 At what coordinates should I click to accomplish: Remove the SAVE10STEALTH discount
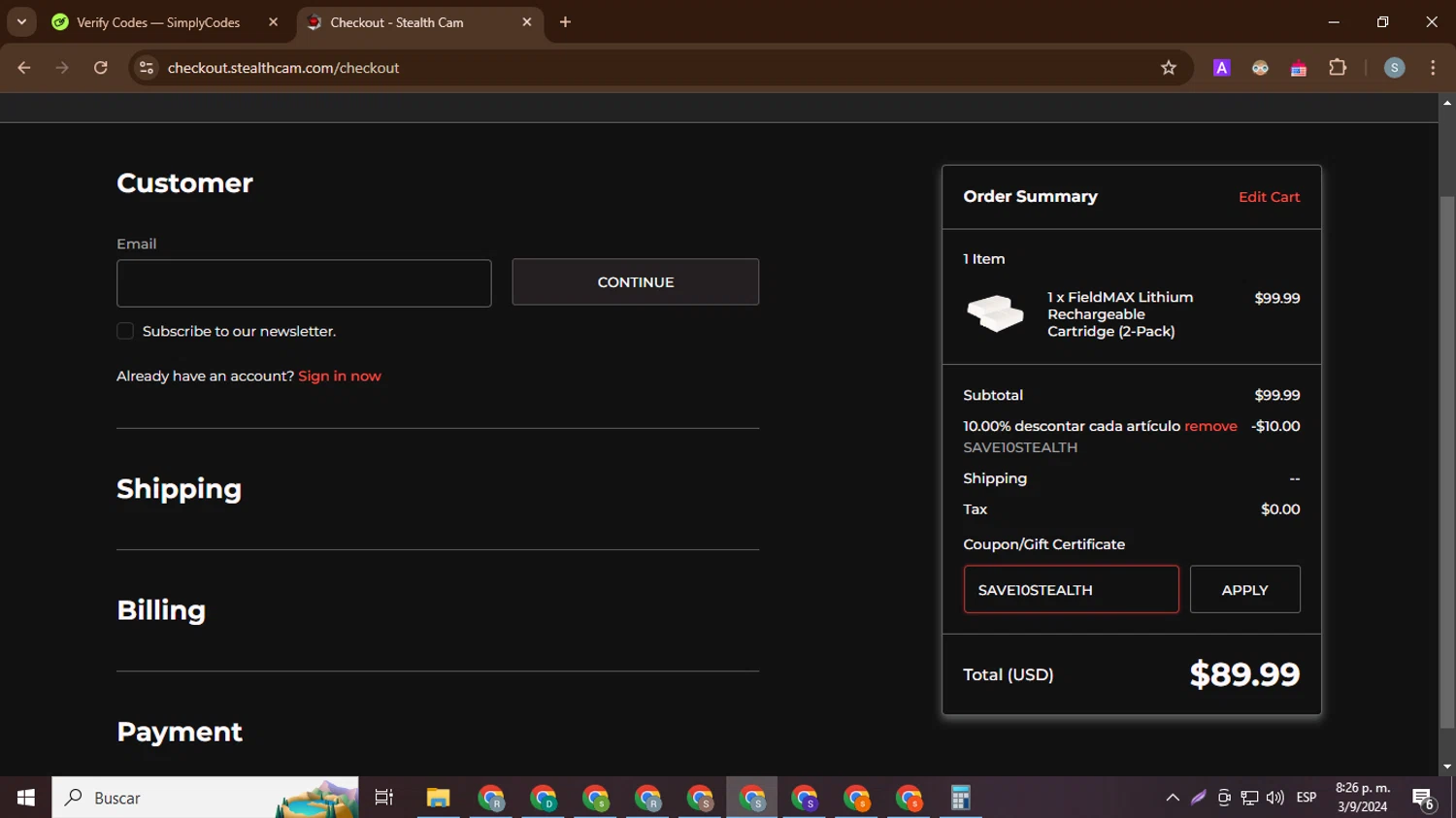coord(1210,426)
